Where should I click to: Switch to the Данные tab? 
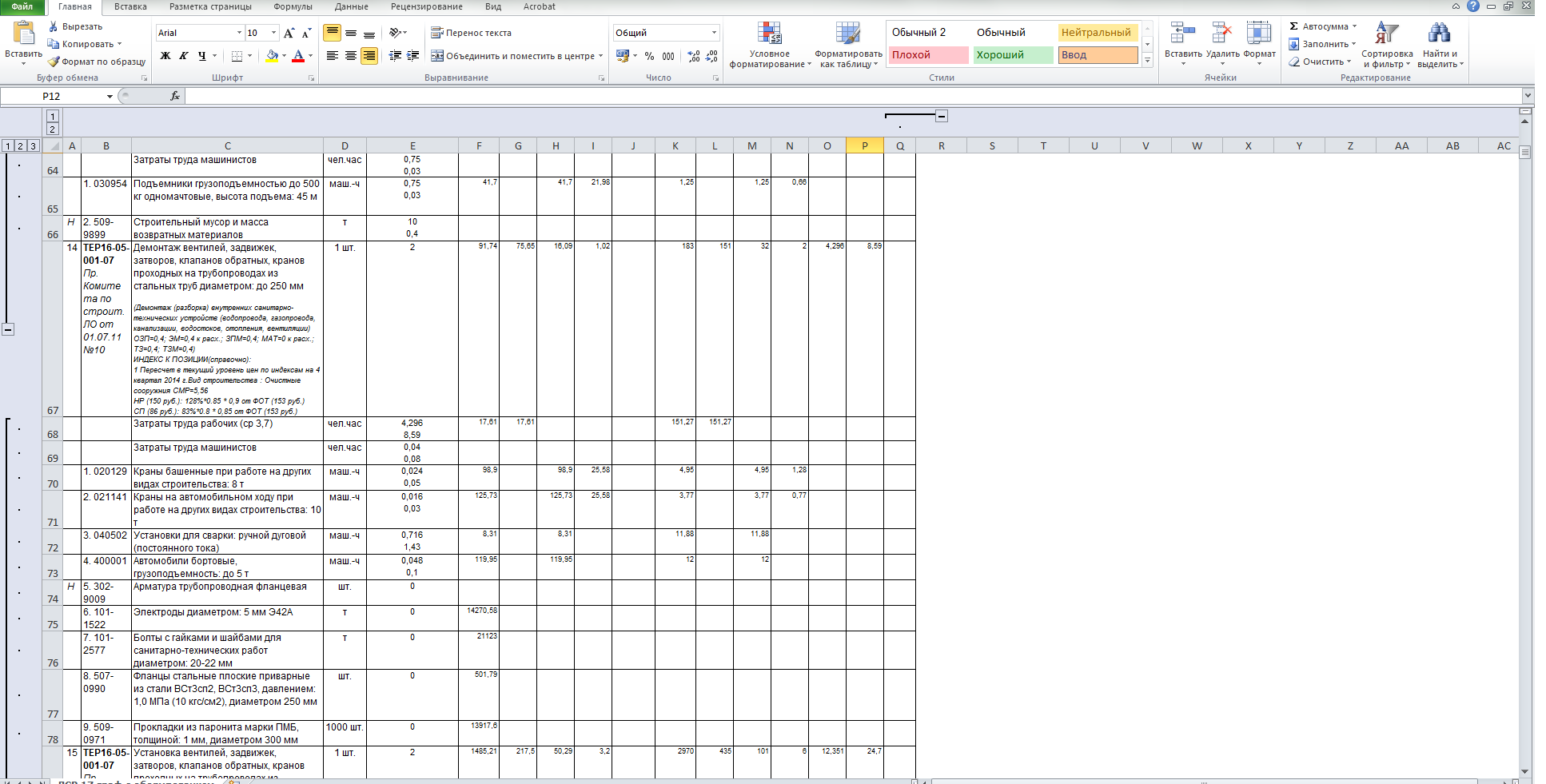click(x=352, y=6)
